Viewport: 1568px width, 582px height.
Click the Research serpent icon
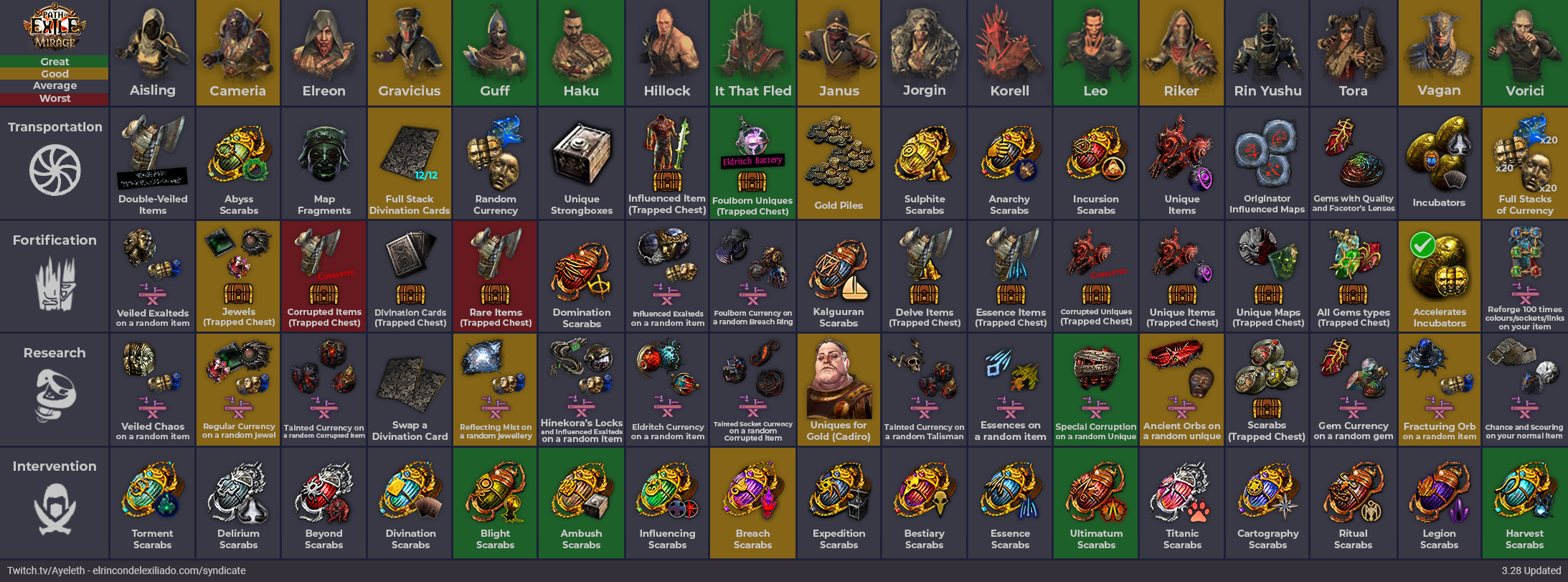click(x=55, y=395)
